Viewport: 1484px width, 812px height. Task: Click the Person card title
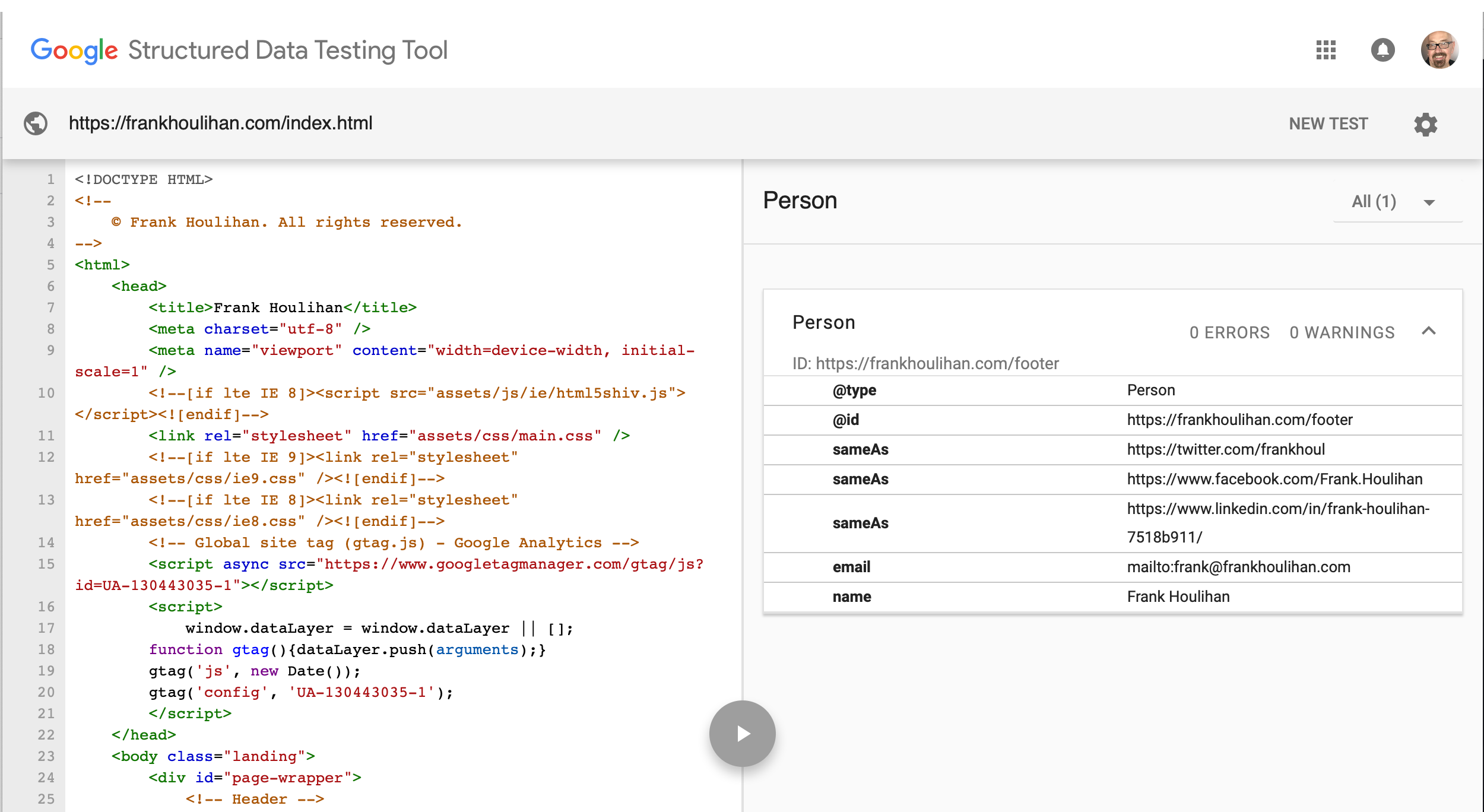click(824, 322)
